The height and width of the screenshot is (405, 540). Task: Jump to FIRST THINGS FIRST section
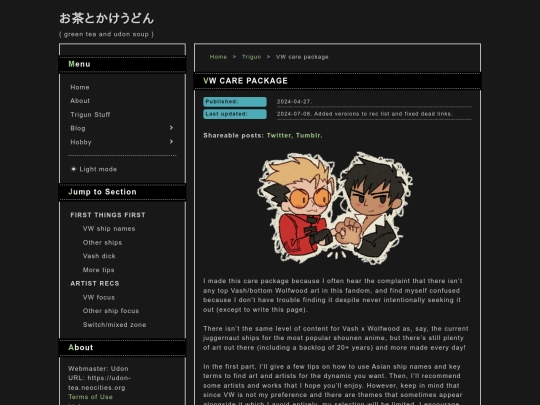[108, 215]
